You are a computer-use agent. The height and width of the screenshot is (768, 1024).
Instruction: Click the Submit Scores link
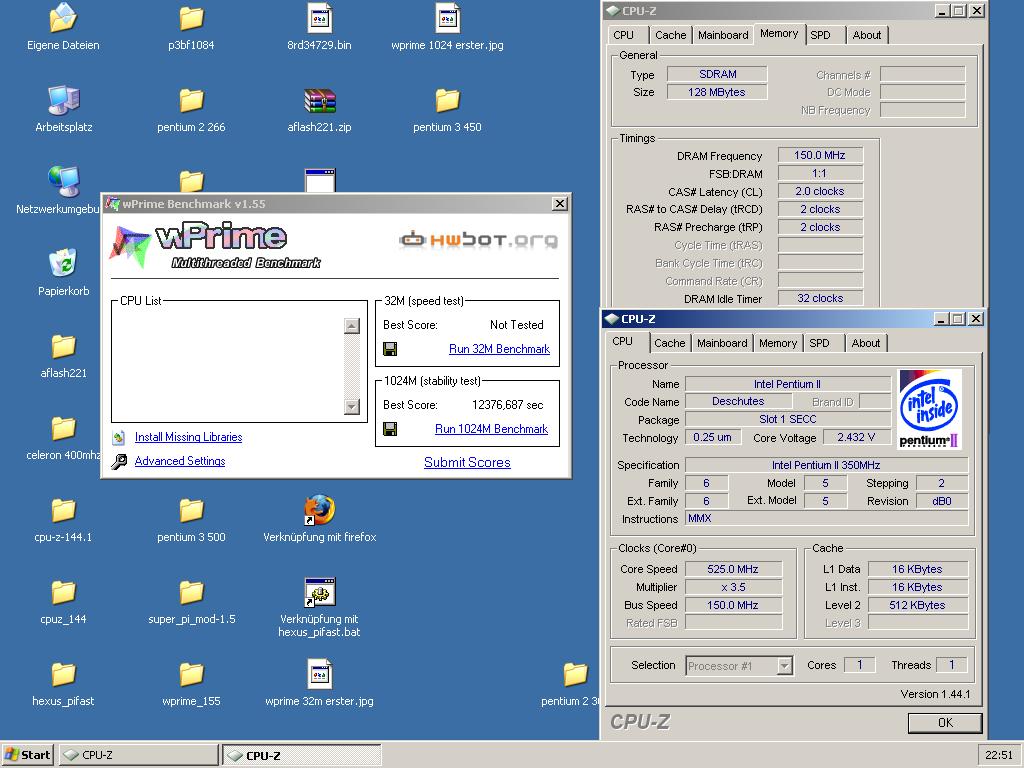point(467,462)
